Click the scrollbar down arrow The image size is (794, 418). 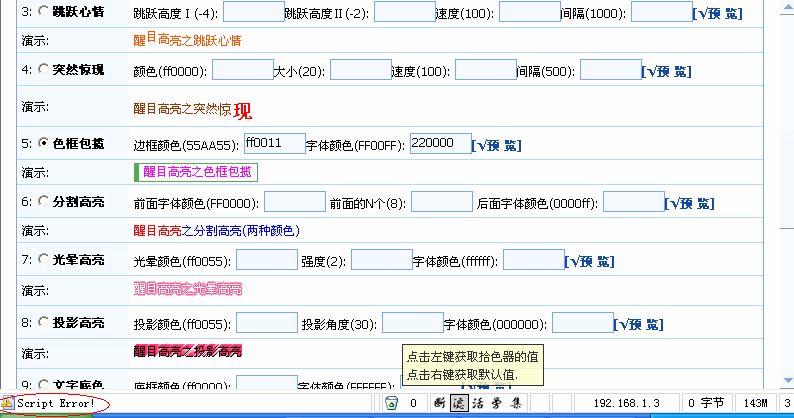click(787, 381)
